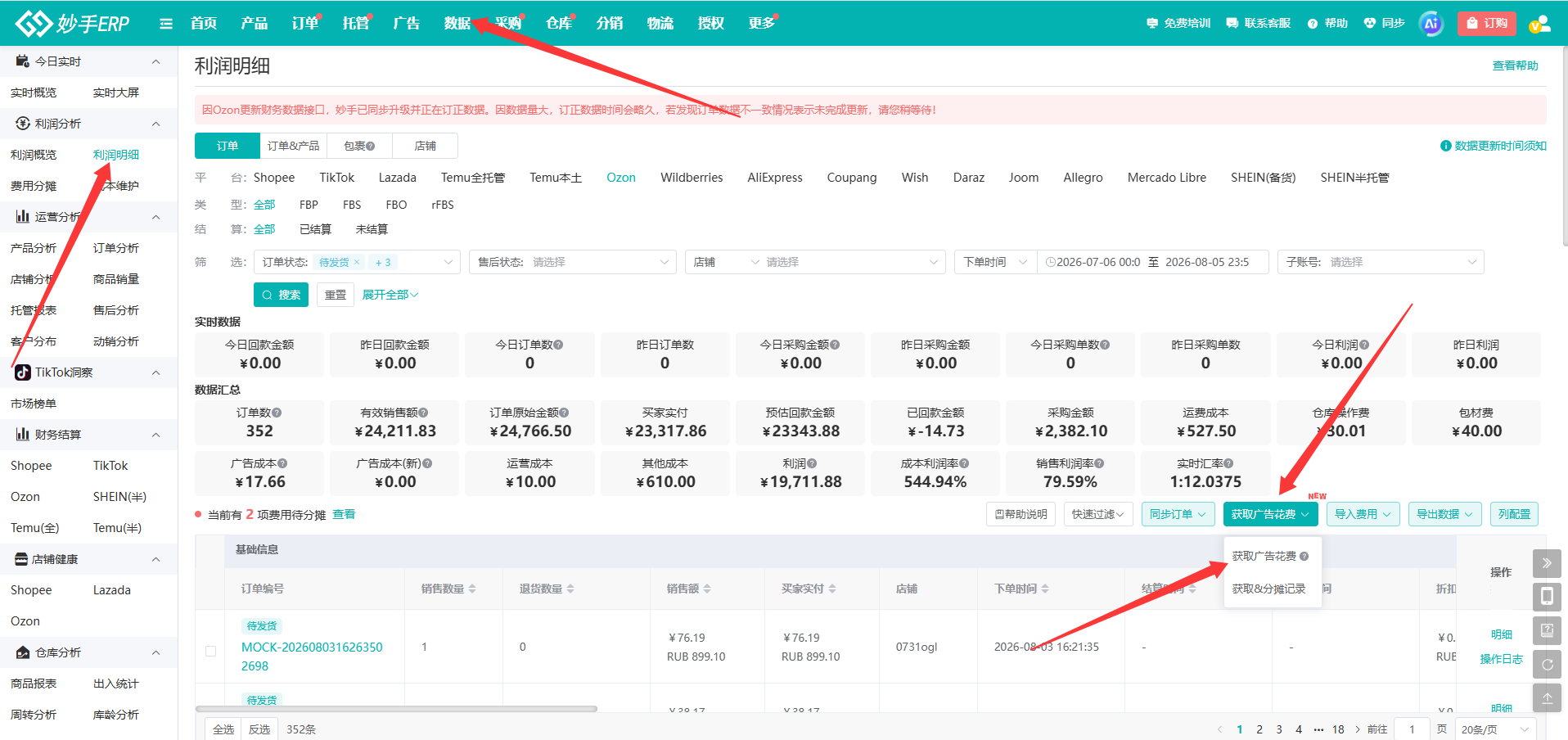Image resolution: width=1568 pixels, height=740 pixels.
Task: Tick the checkbox for order MOCK-202608031626350
Action: 210,651
